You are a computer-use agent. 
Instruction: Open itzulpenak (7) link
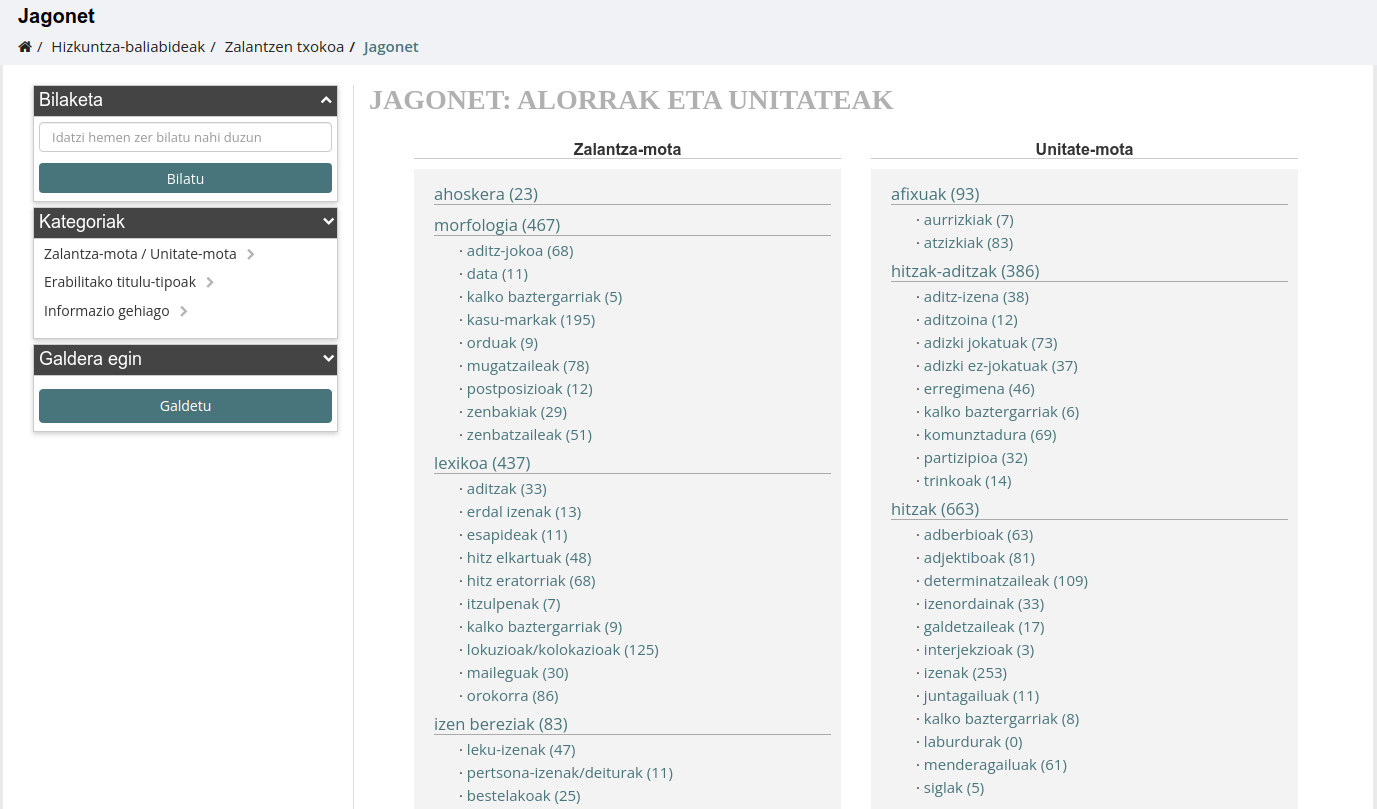(x=514, y=604)
